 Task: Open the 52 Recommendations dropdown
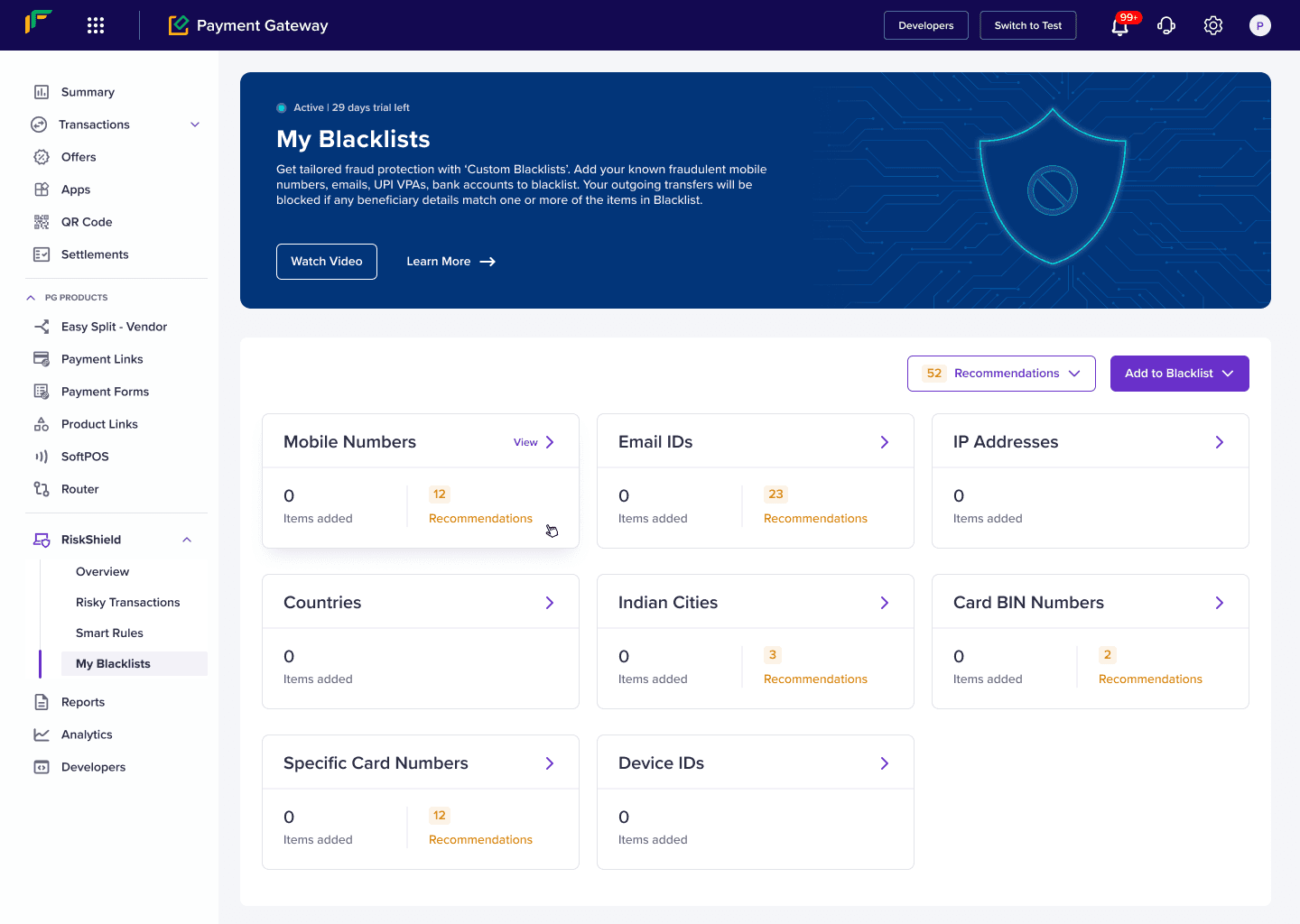click(1001, 374)
